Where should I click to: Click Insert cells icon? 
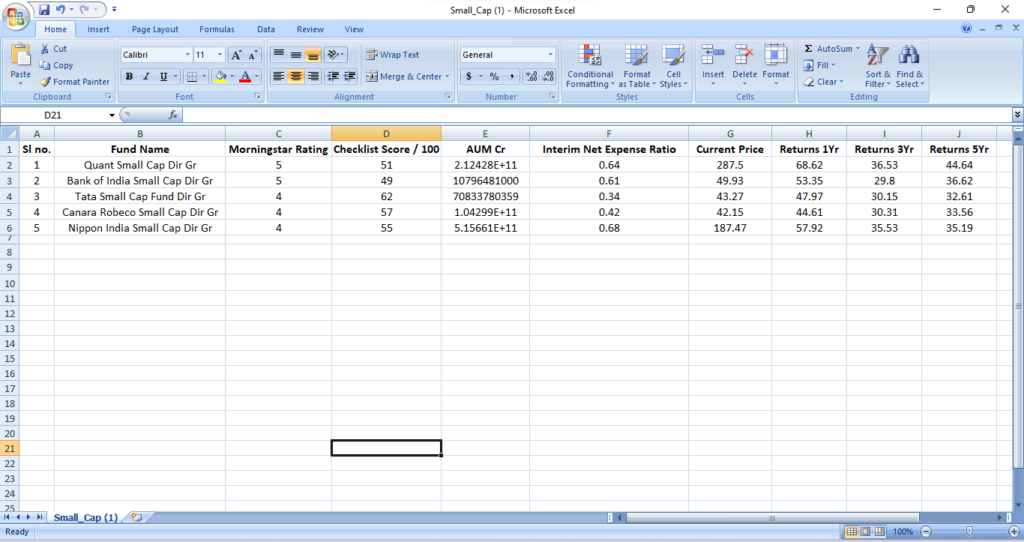pyautogui.click(x=713, y=55)
